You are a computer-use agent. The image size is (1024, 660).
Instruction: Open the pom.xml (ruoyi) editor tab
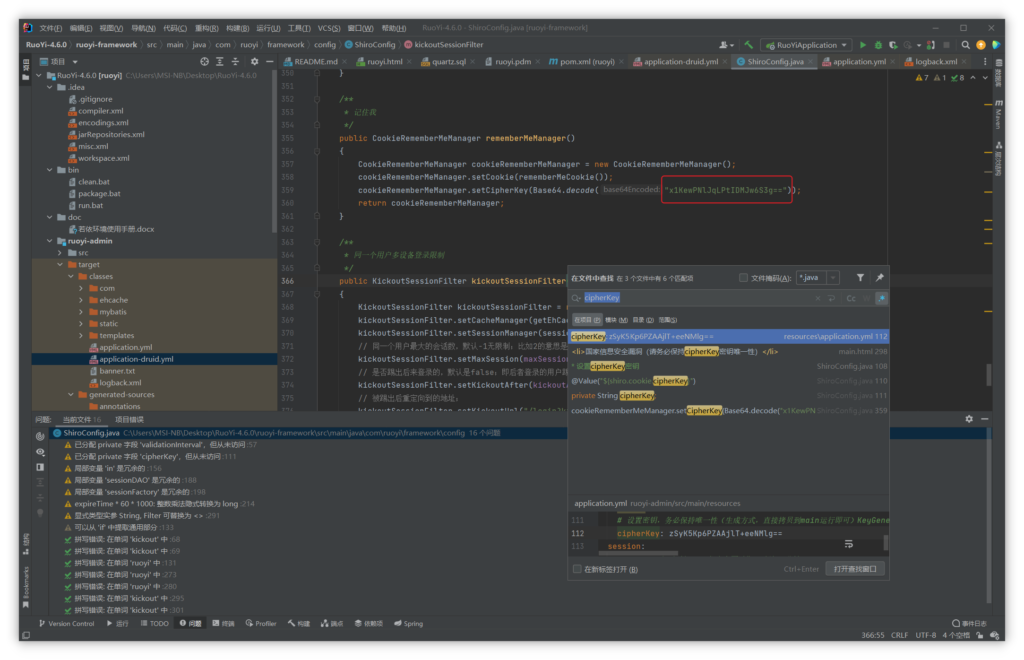pyautogui.click(x=586, y=61)
